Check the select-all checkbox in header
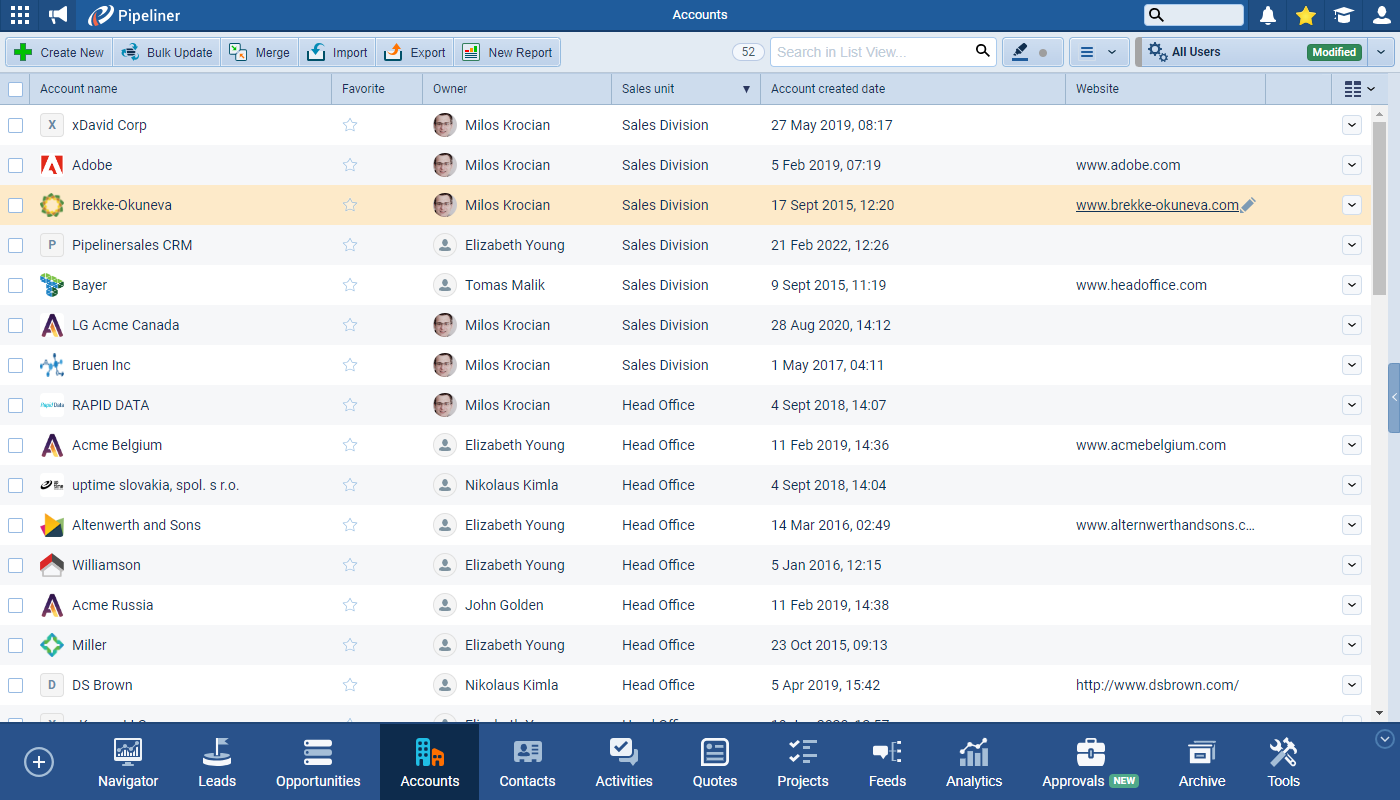1400x800 pixels. coord(16,89)
